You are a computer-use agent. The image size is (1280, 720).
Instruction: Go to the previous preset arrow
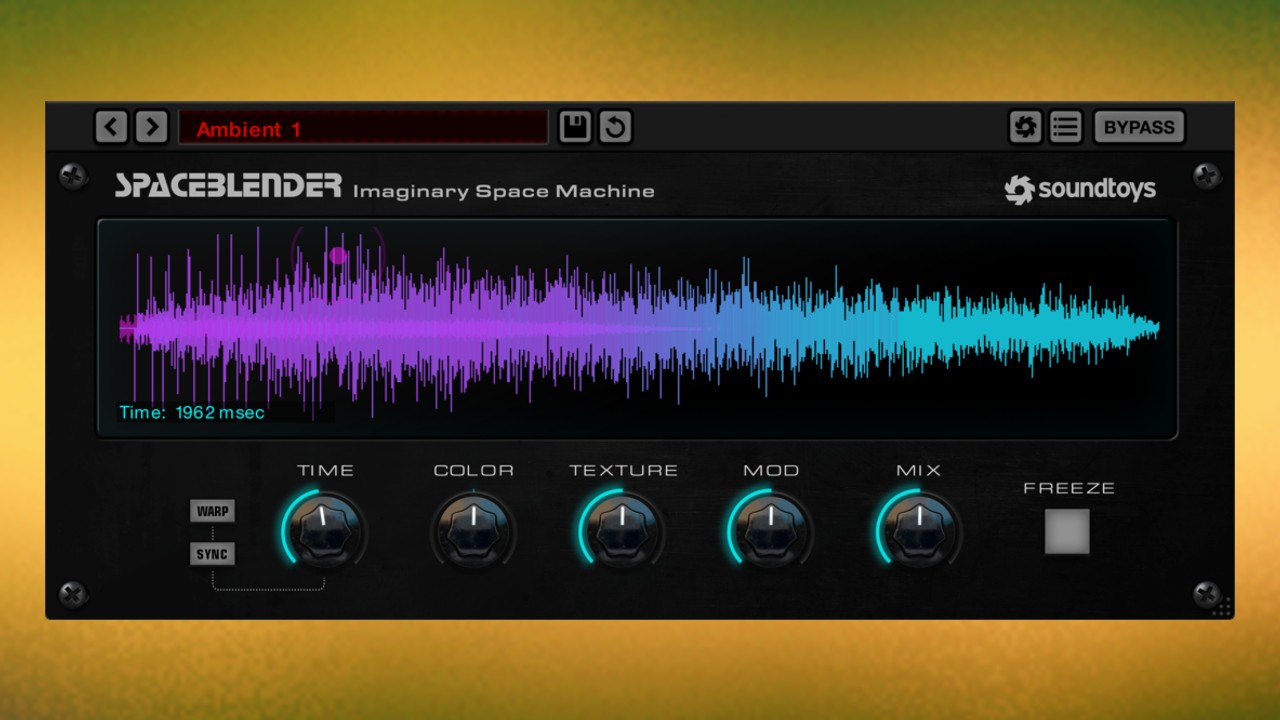[x=112, y=127]
